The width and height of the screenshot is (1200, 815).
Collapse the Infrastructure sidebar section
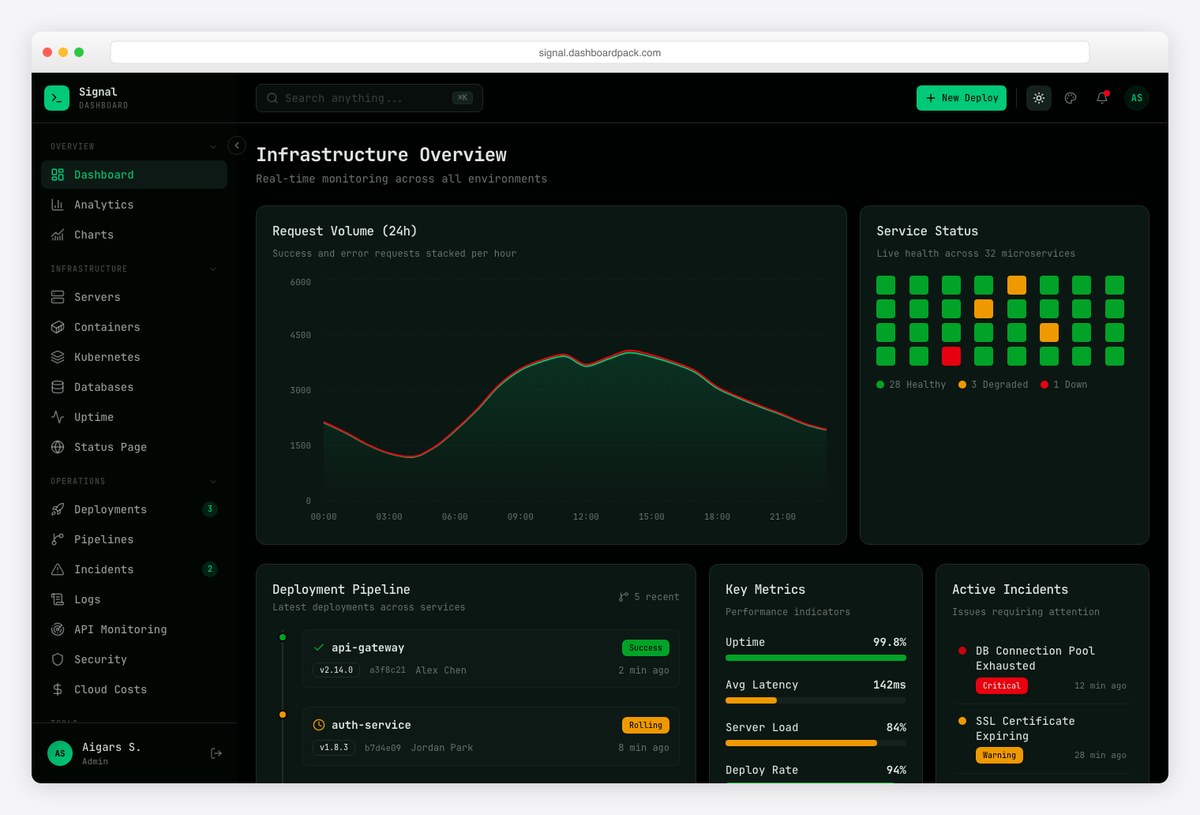(x=213, y=269)
